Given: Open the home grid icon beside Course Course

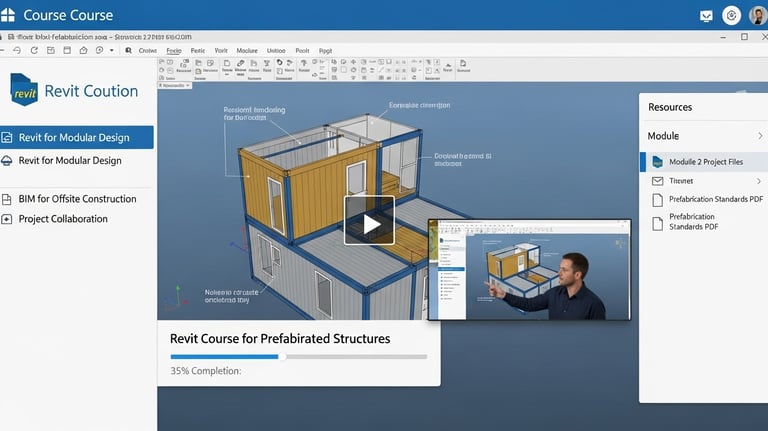Looking at the screenshot, I should [7, 15].
